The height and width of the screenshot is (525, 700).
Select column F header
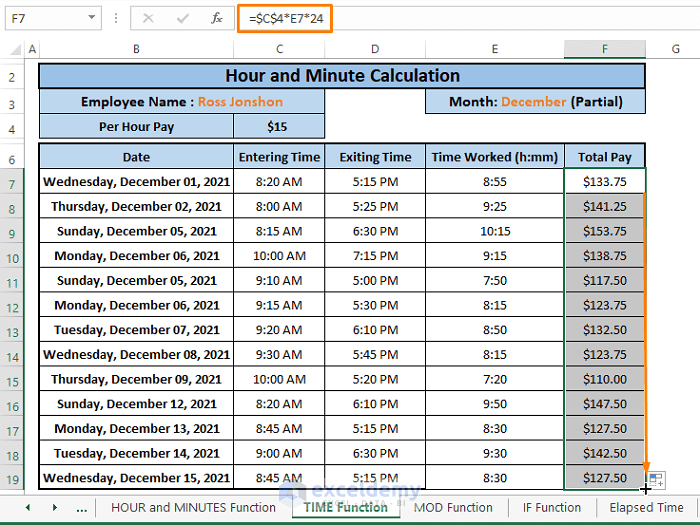(604, 49)
